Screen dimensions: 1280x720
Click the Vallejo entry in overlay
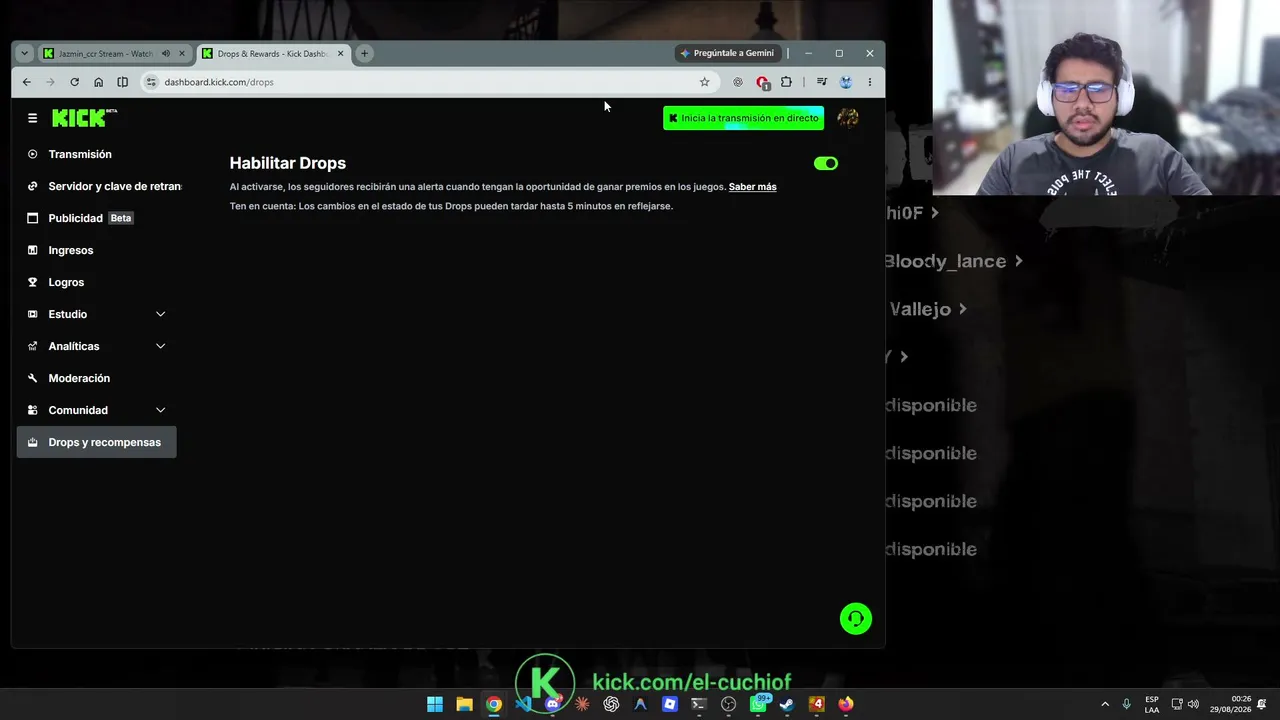tap(928, 309)
